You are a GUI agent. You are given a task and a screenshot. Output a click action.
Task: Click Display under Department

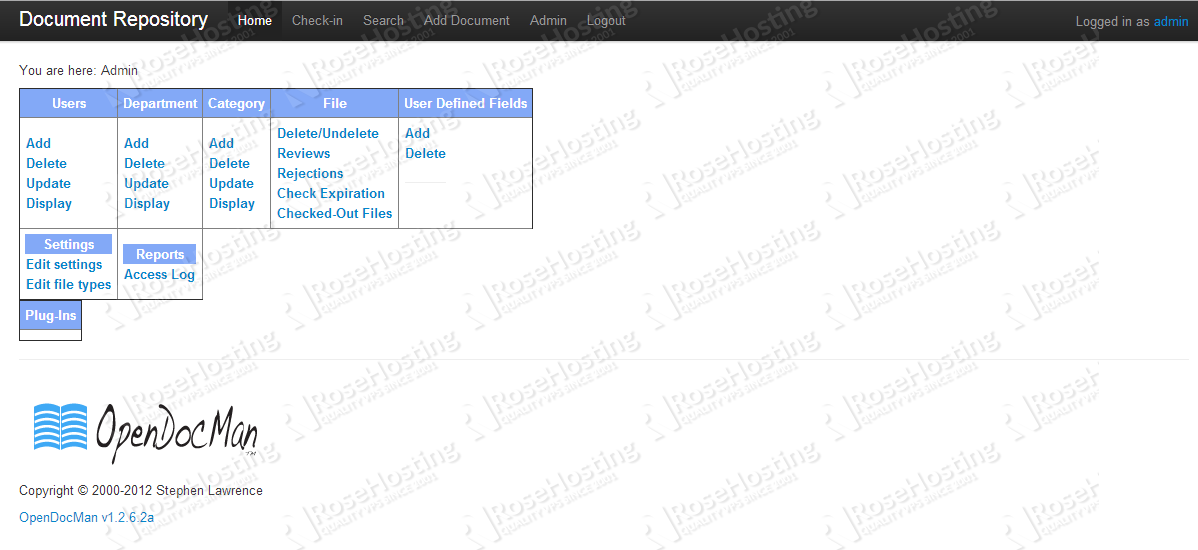tap(147, 203)
